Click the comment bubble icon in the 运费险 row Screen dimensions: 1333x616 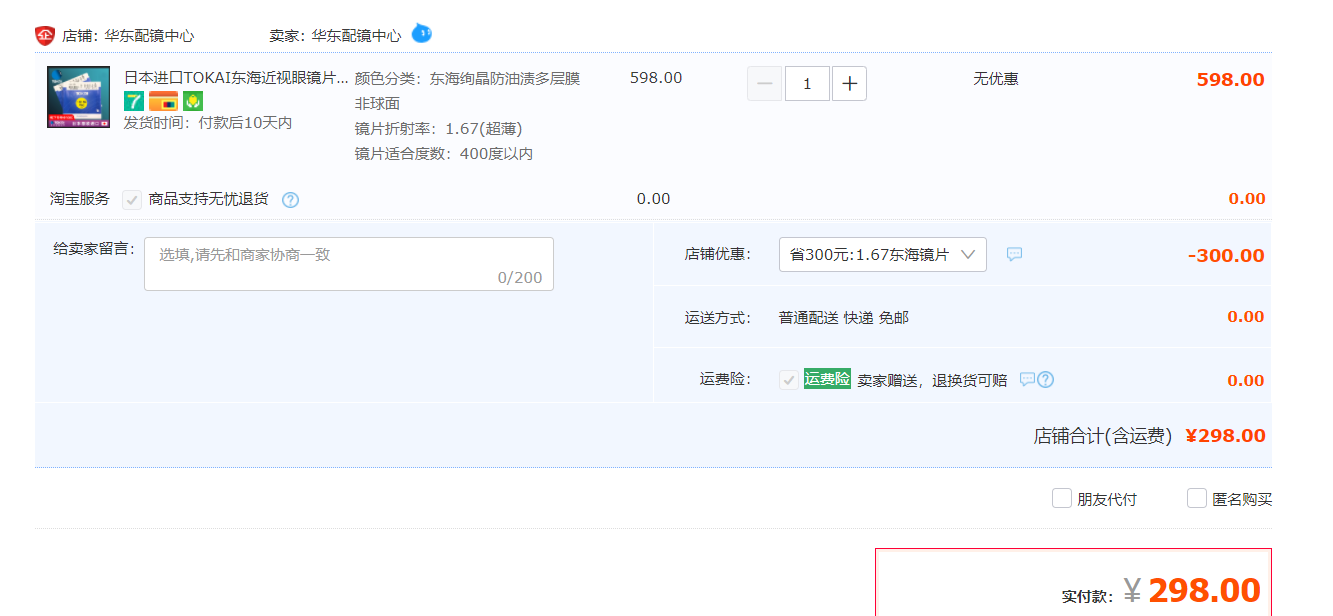(x=1026, y=379)
